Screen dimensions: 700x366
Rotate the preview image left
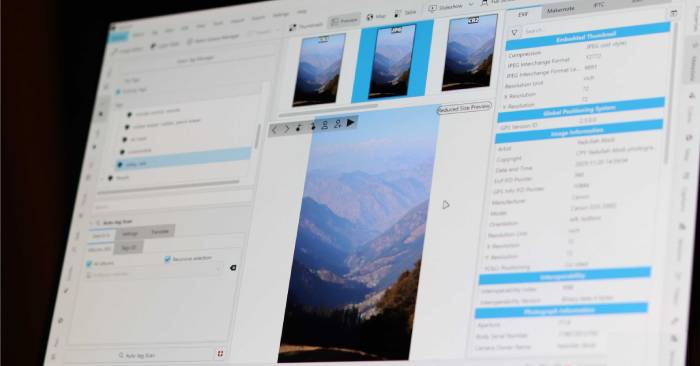pos(299,127)
